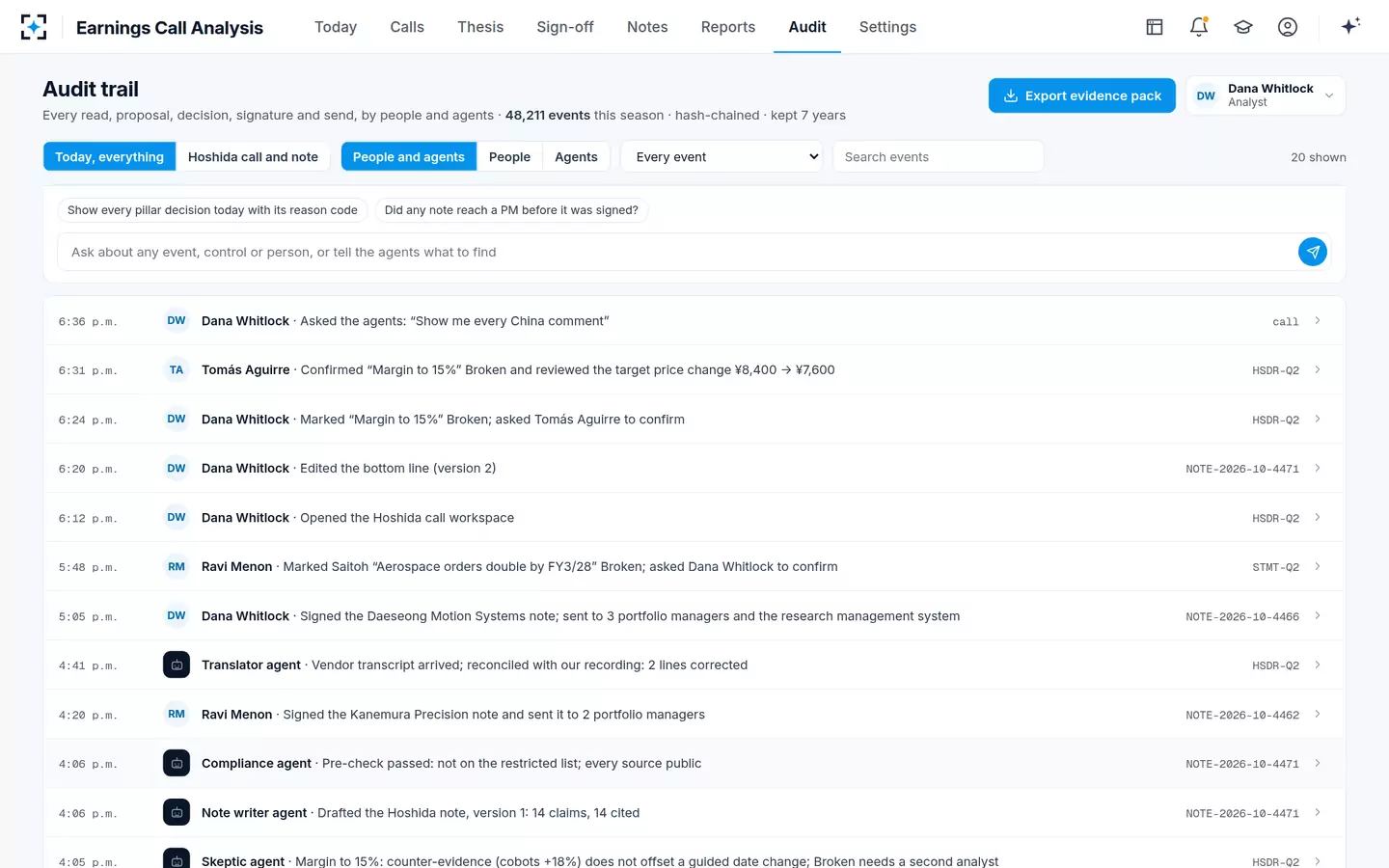Go to the Today tab
Viewport: 1389px width, 868px height.
click(x=336, y=27)
